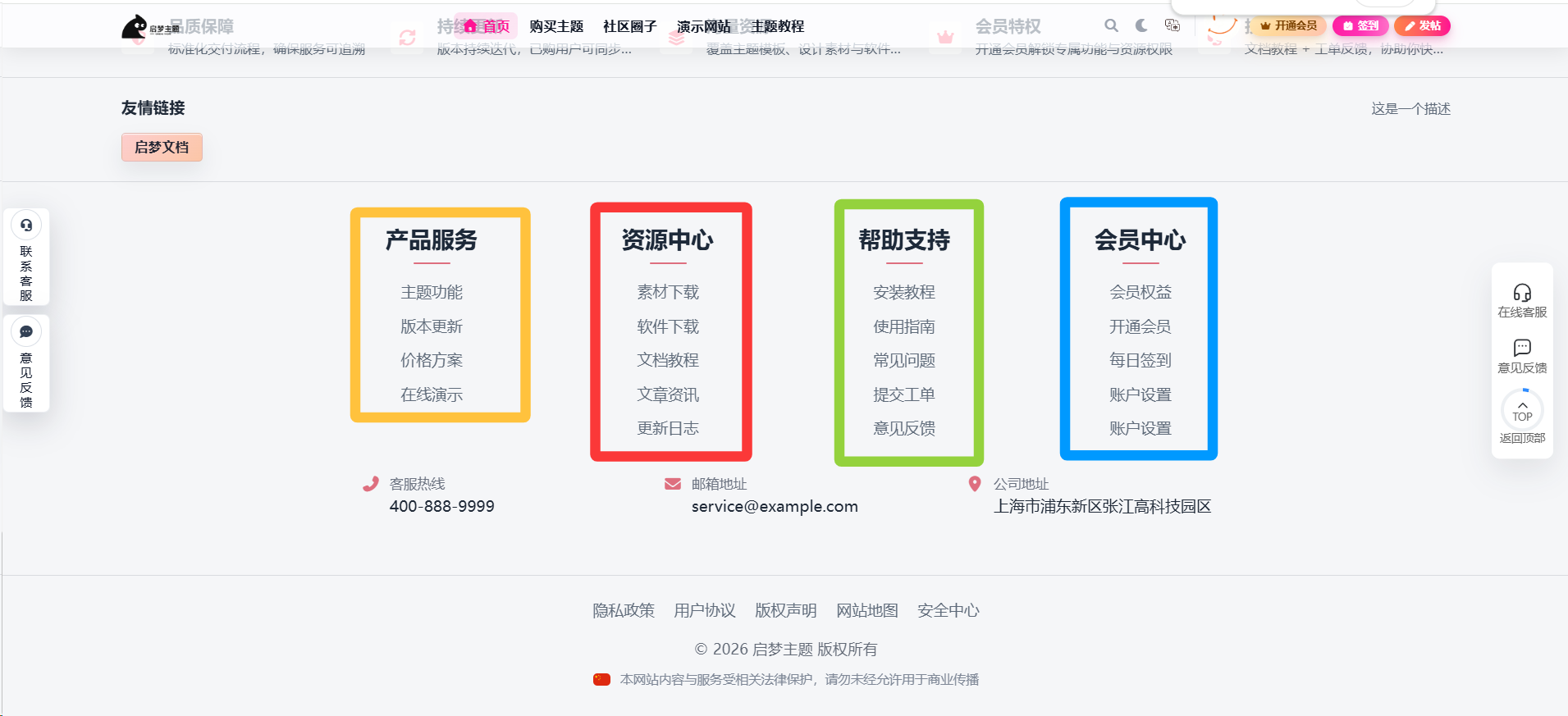The height and width of the screenshot is (716, 1568).
Task: Toggle dark mode with the moon icon
Action: click(x=1141, y=25)
